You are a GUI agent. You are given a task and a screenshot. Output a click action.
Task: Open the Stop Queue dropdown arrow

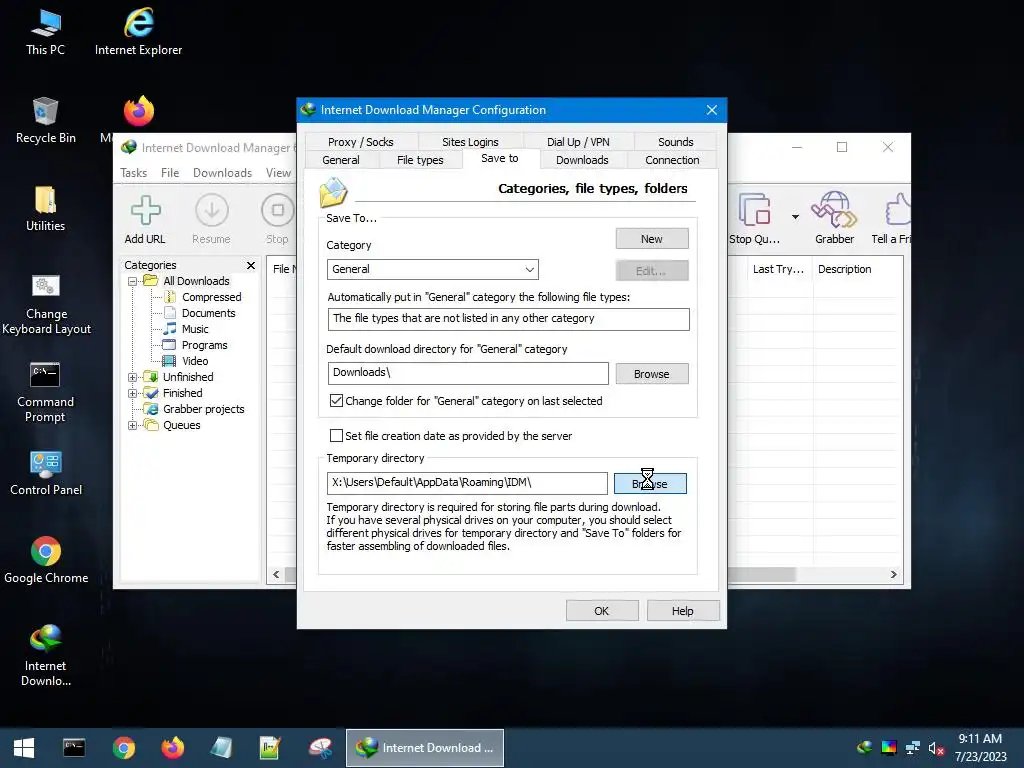click(795, 217)
